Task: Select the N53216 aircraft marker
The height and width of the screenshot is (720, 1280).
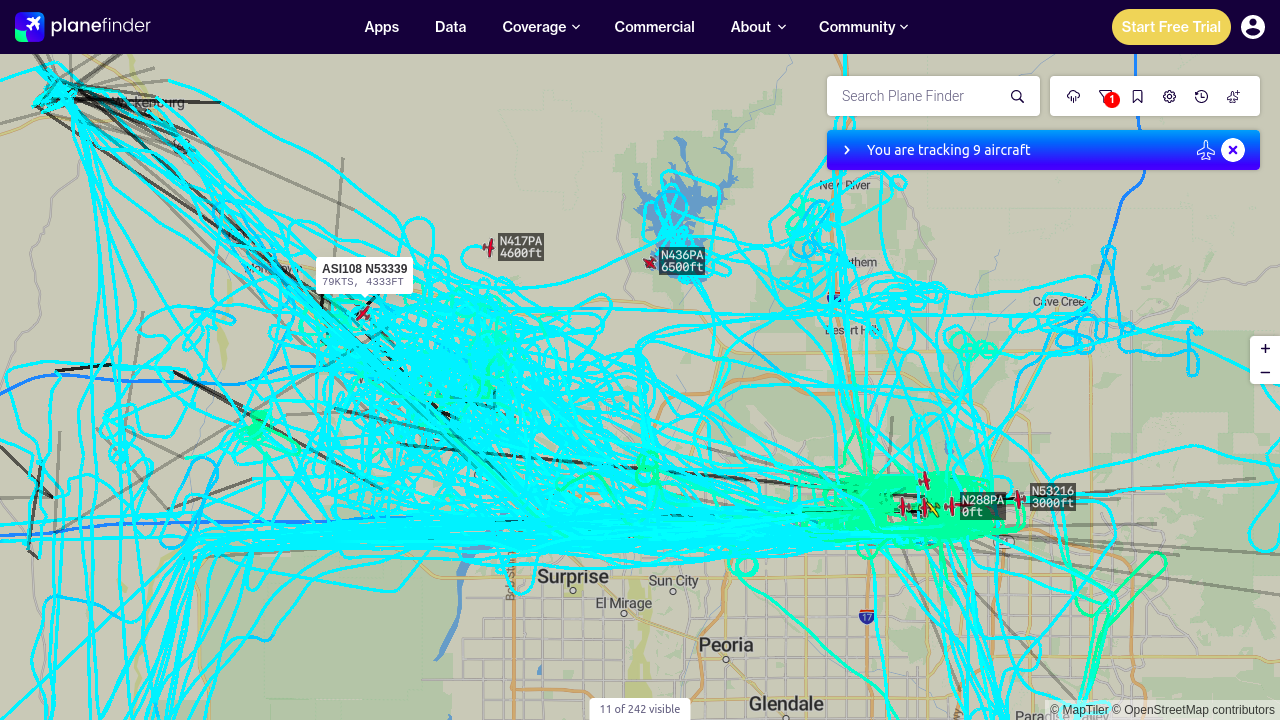Action: click(x=1018, y=498)
